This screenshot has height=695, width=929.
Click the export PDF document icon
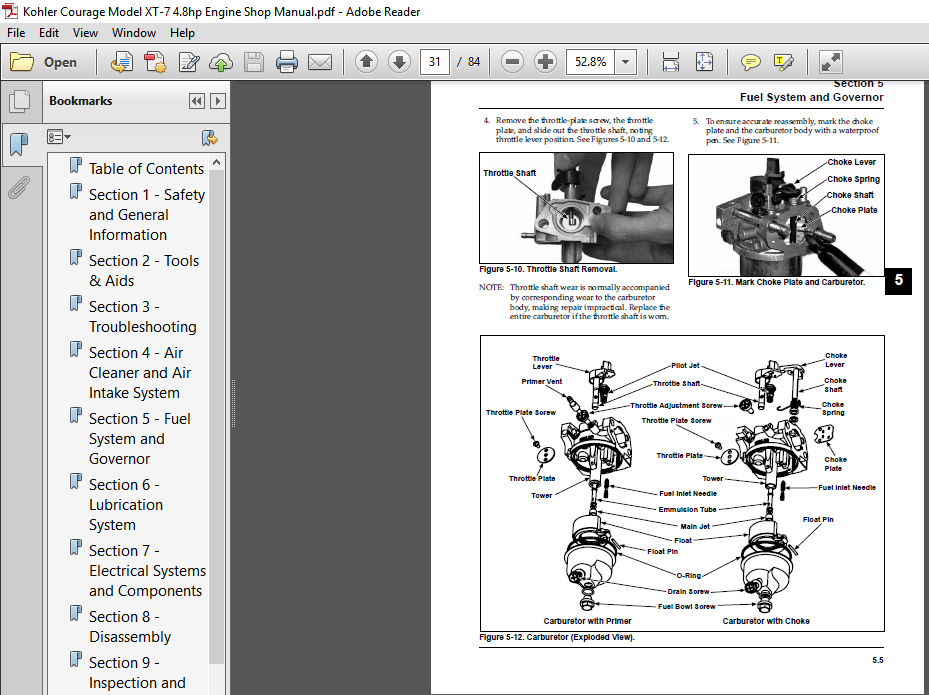[x=121, y=62]
